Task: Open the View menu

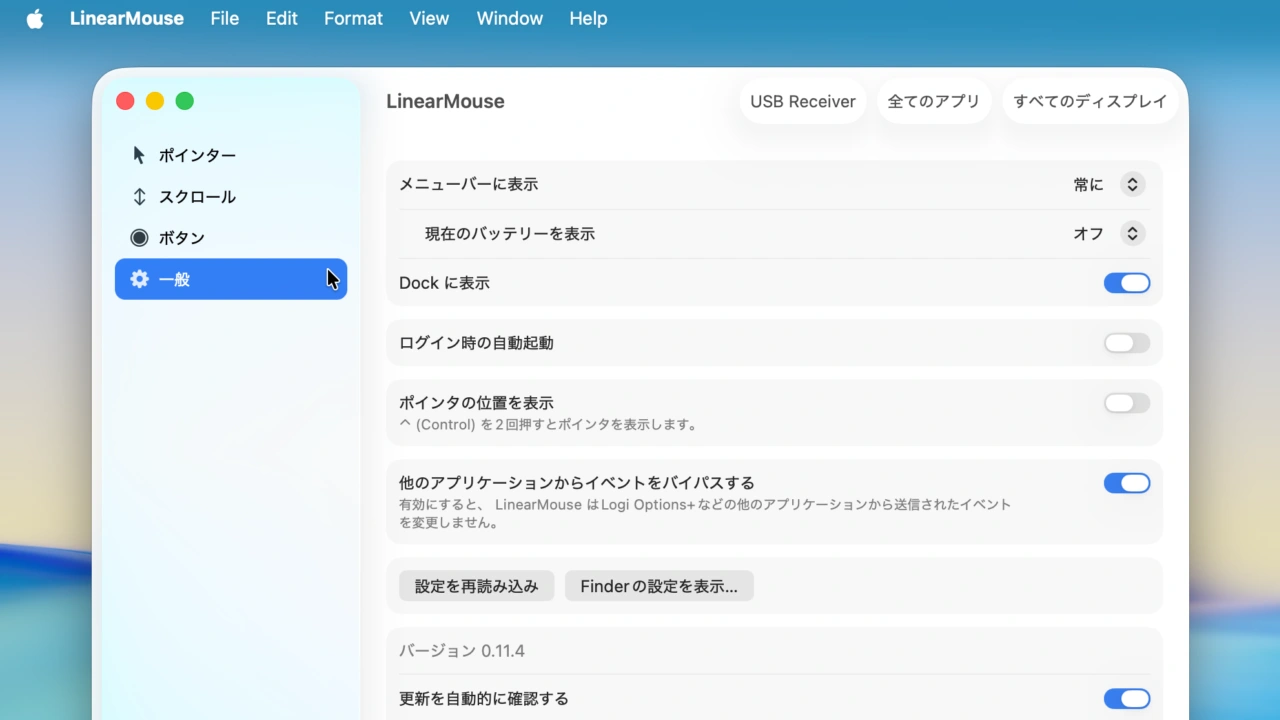Action: pyautogui.click(x=429, y=19)
